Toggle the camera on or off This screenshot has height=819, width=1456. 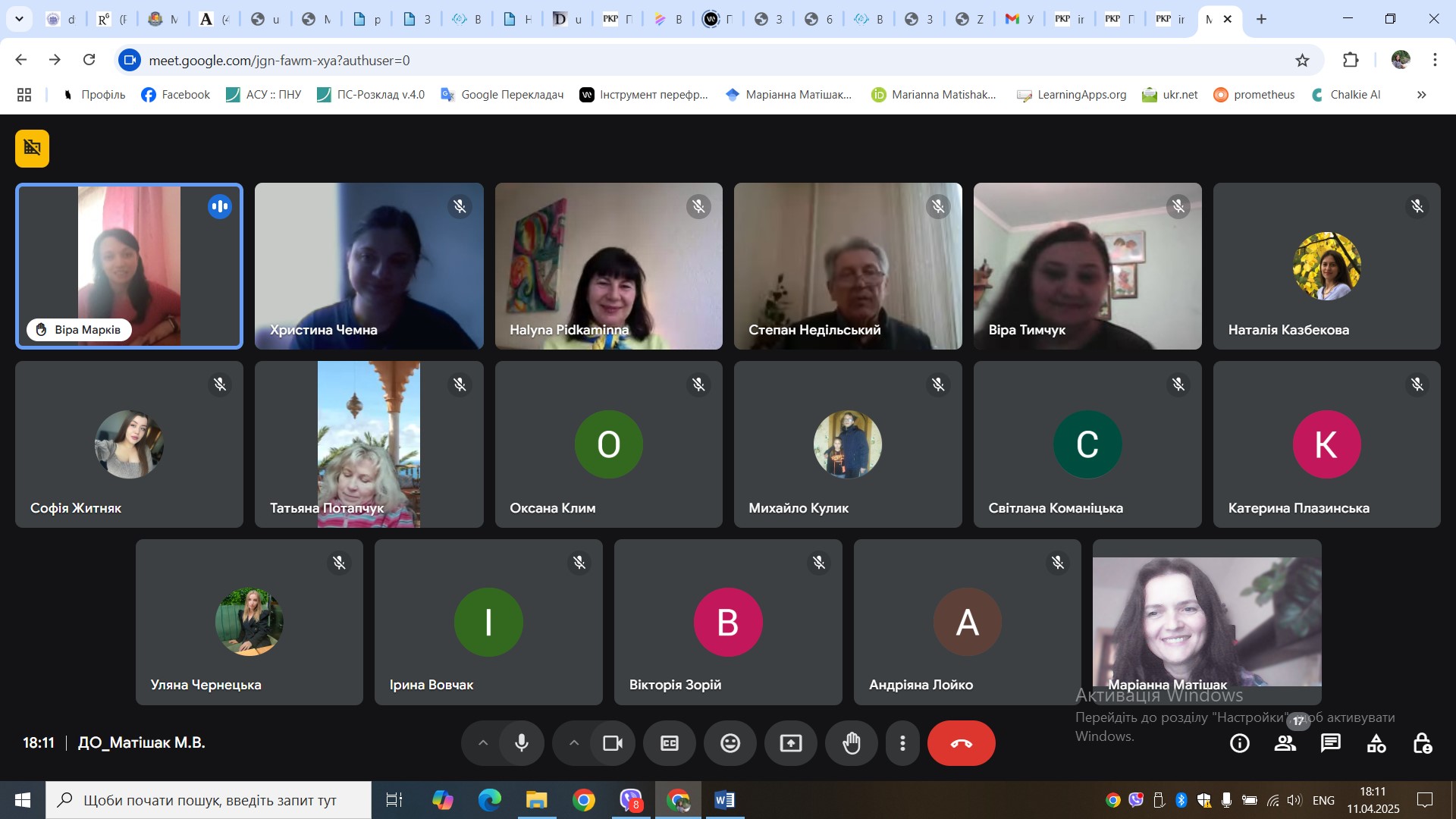point(612,743)
